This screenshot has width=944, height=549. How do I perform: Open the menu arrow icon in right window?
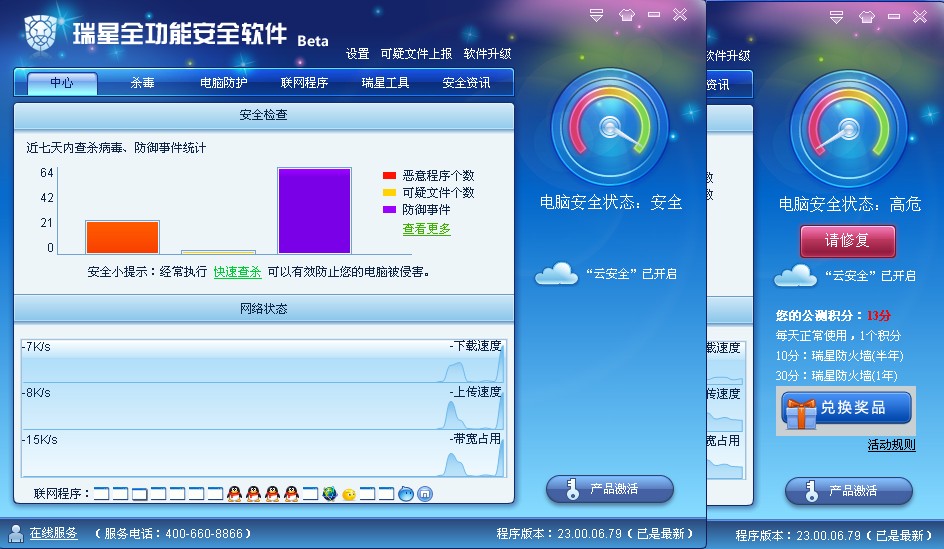point(836,17)
